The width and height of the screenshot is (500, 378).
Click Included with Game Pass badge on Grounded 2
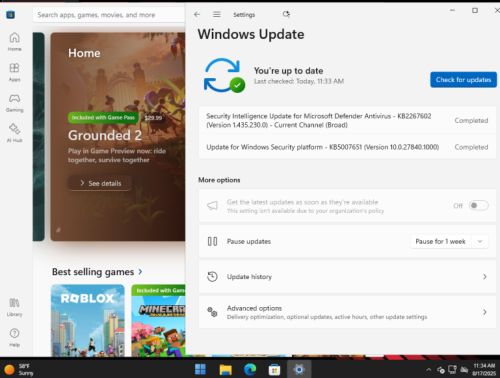pos(103,118)
